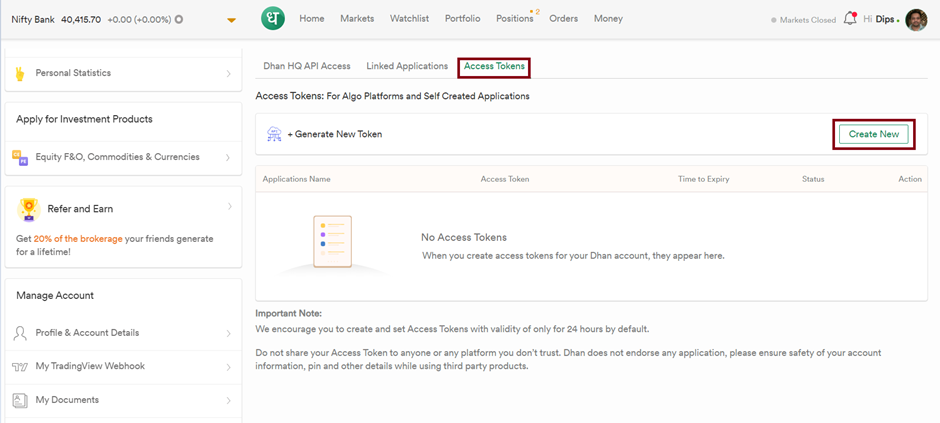Click the Refer and Earn trophy icon
Screen dimensions: 940x423
[28, 209]
